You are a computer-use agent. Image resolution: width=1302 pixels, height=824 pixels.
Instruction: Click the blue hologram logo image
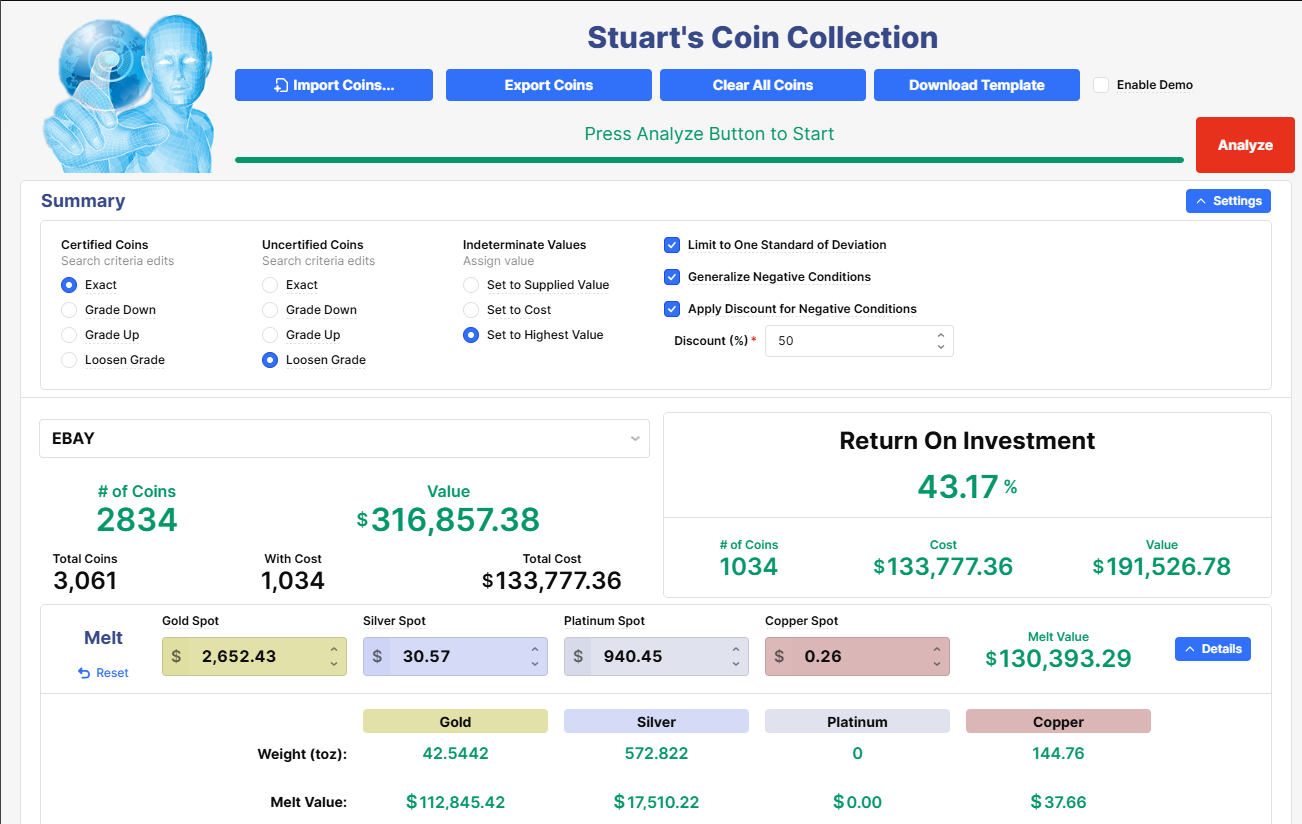[x=128, y=93]
